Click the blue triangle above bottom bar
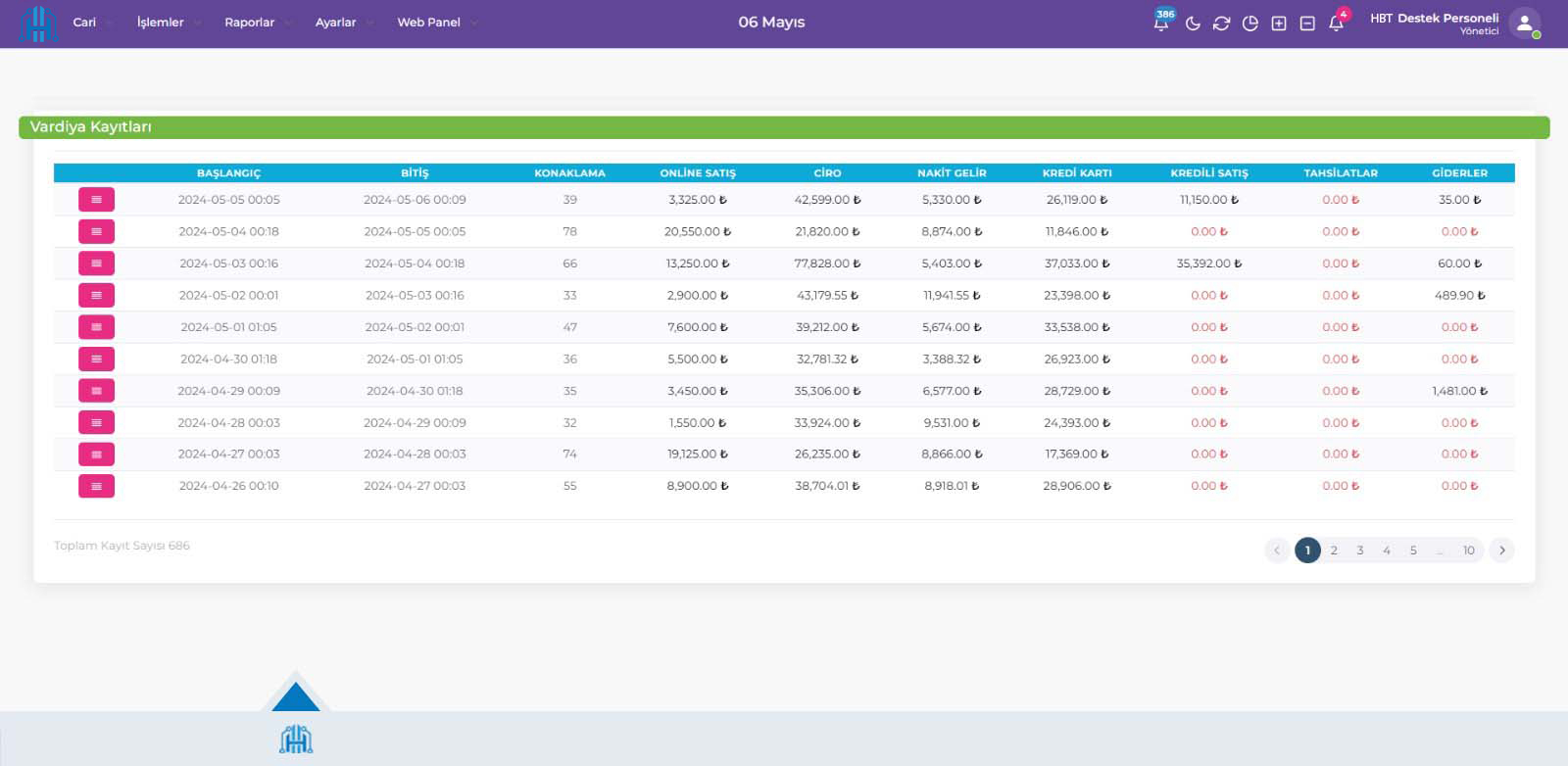Viewport: 1568px width, 766px height. [x=295, y=697]
